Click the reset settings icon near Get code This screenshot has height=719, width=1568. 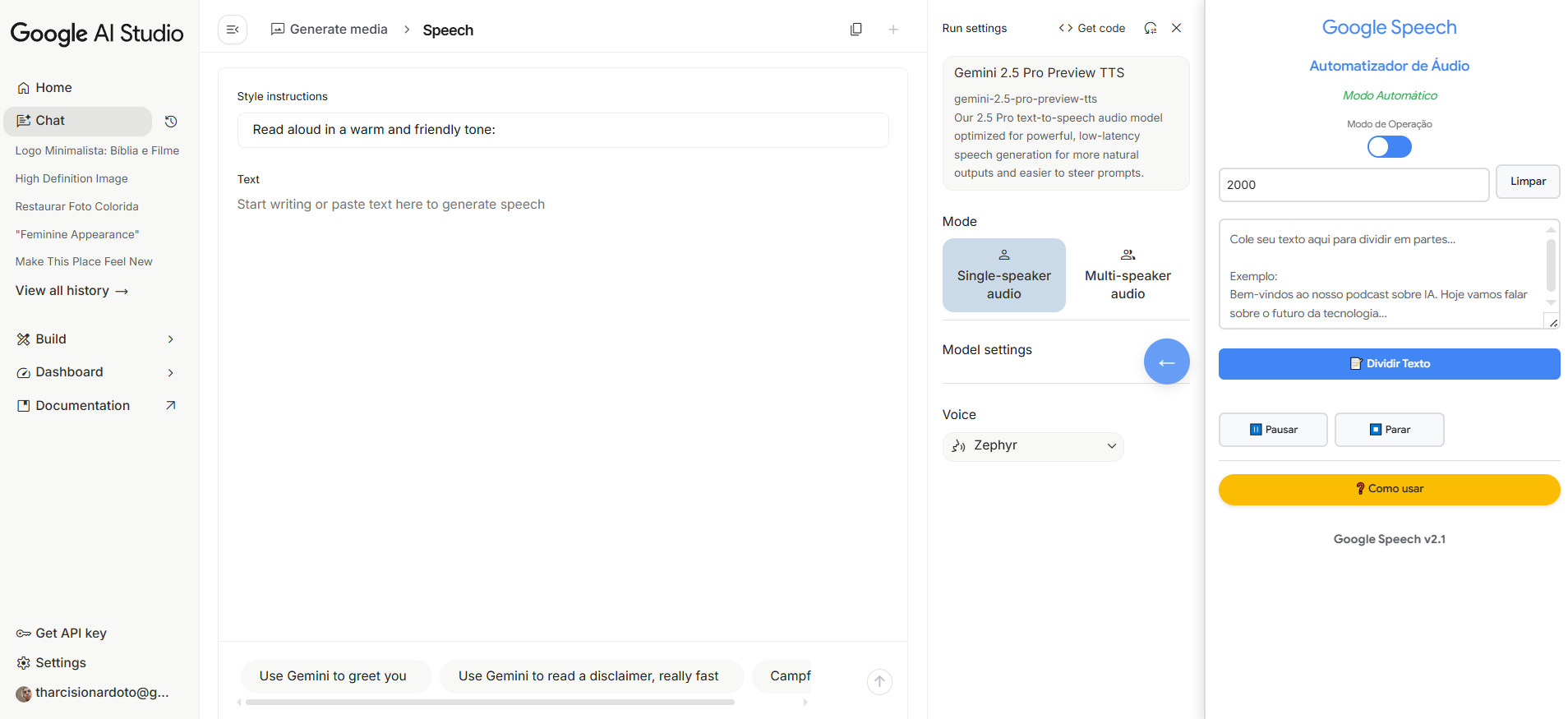[x=1151, y=28]
